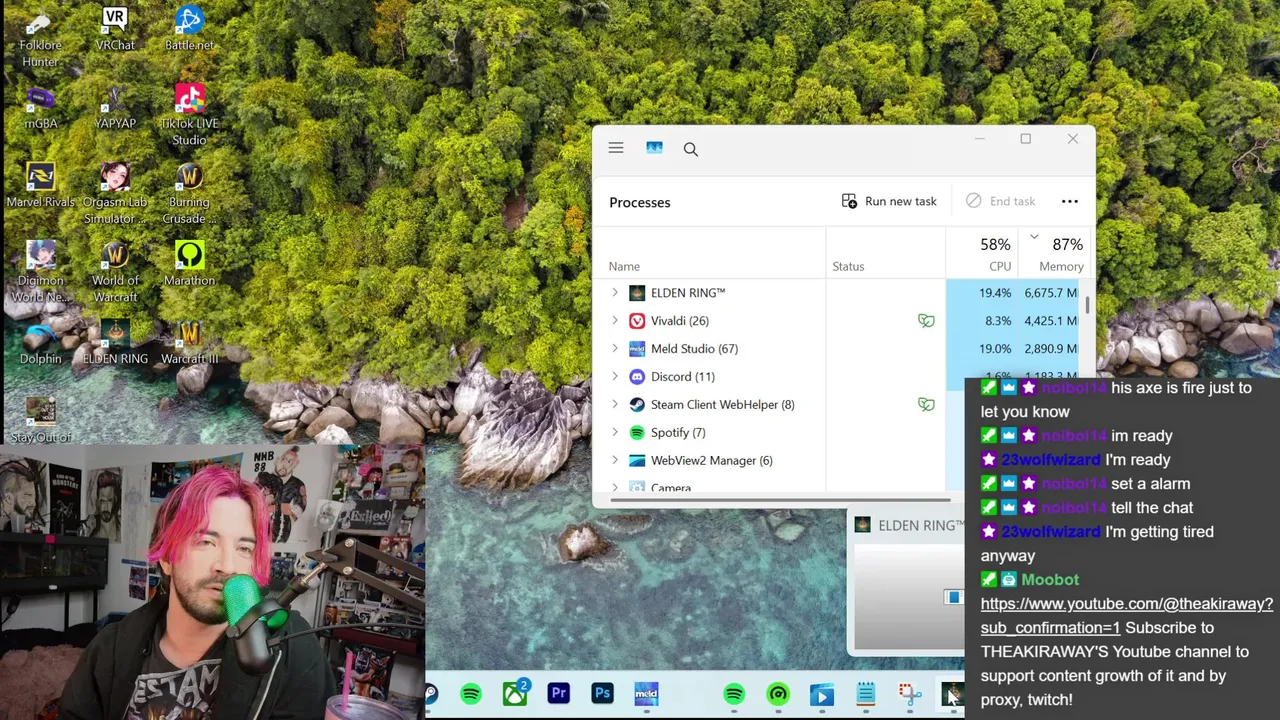Select the Discord process icon

637,377
